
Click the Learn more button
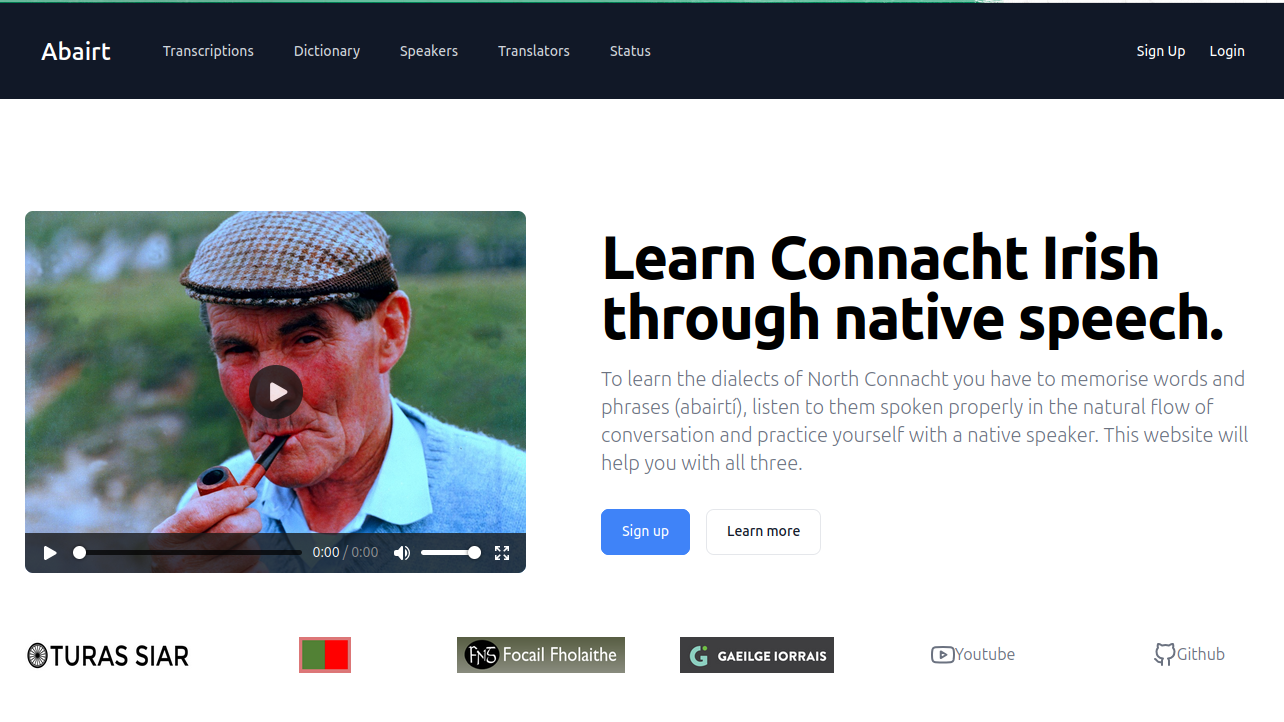[763, 532]
